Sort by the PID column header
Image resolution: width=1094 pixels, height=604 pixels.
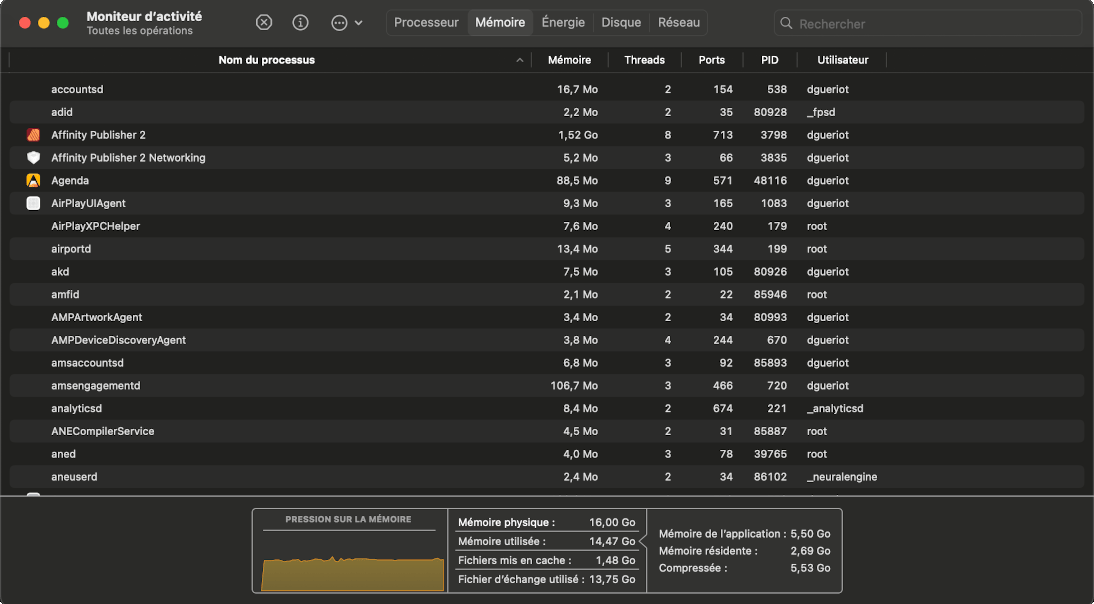[x=769, y=60]
